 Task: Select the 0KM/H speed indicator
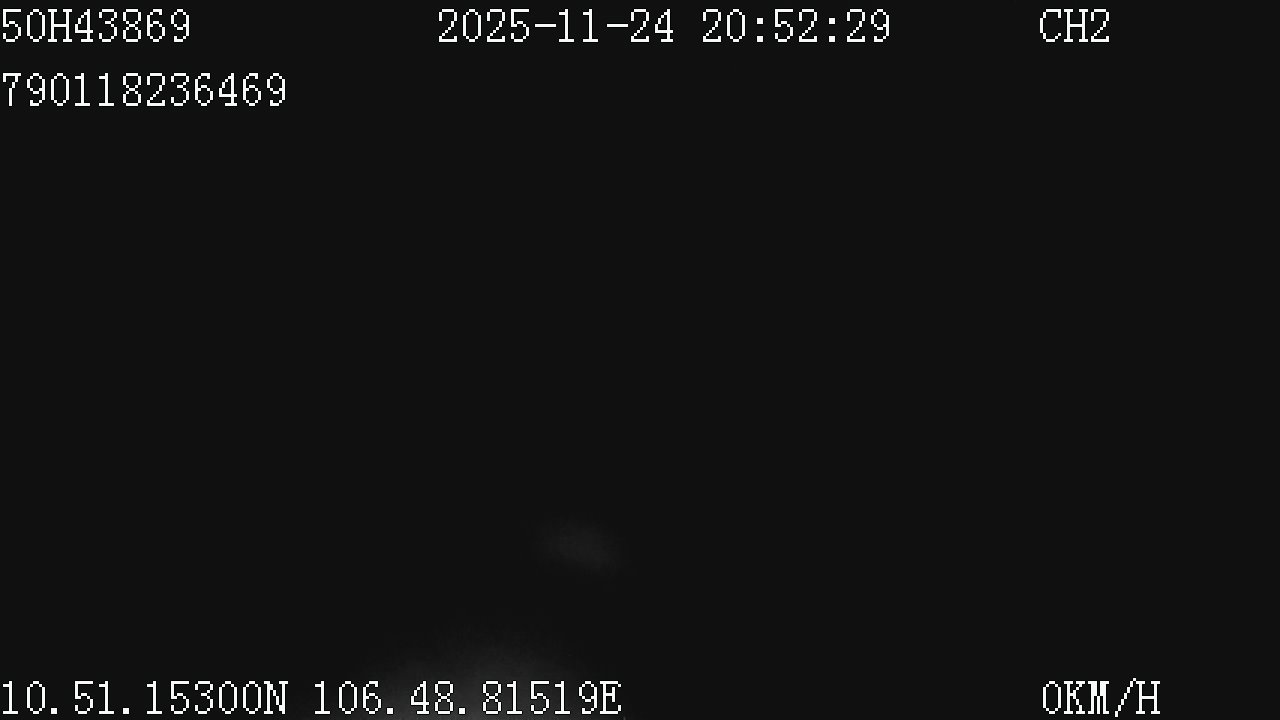[x=1100, y=698]
